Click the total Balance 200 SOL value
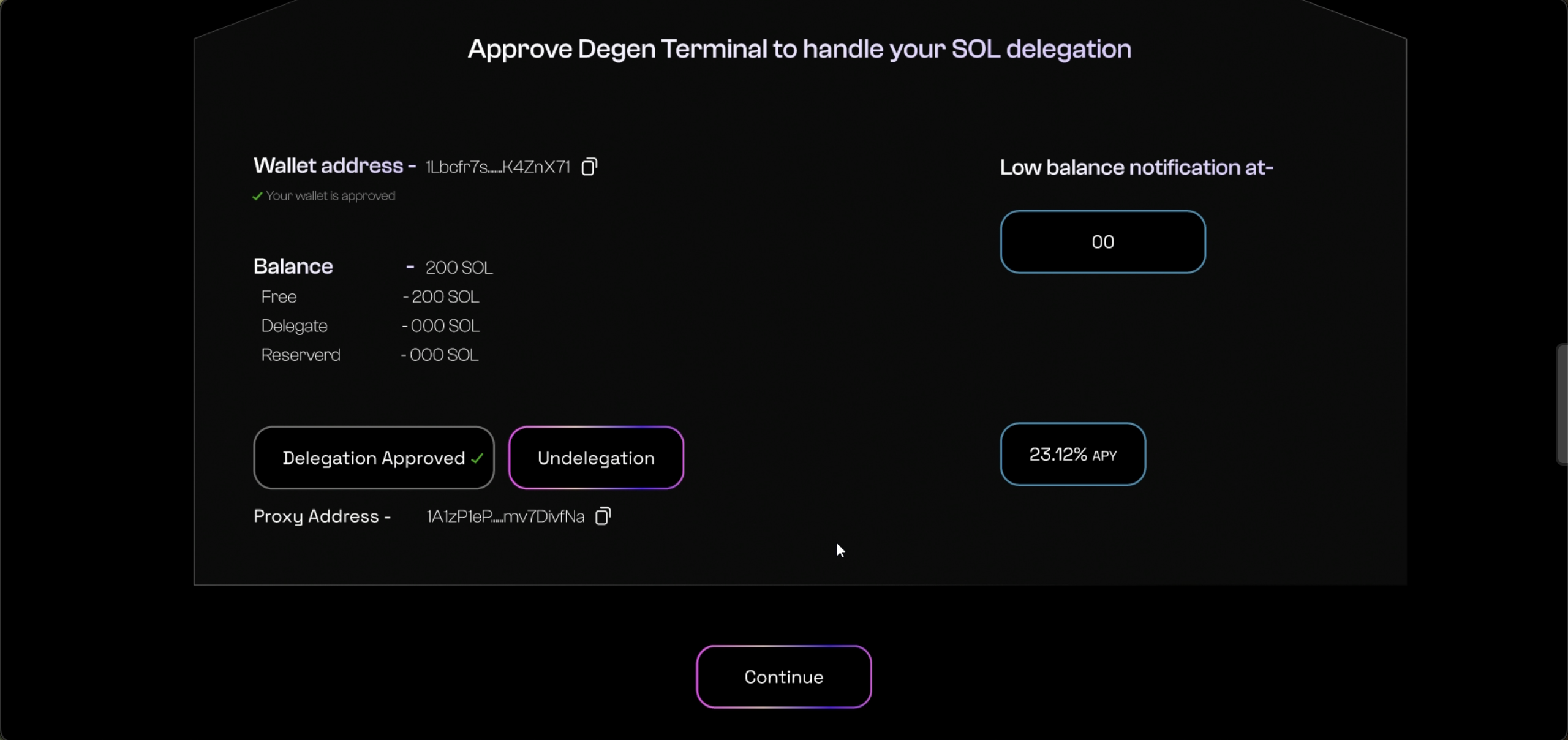The width and height of the screenshot is (1568, 740). click(x=459, y=268)
